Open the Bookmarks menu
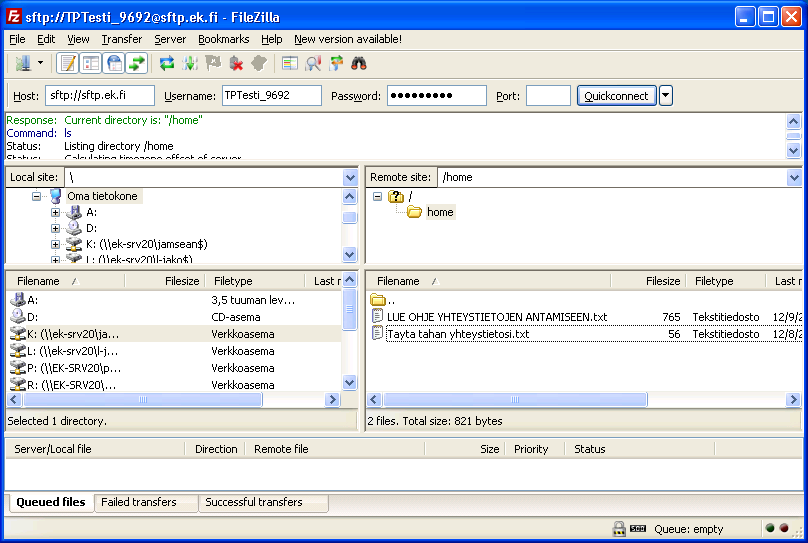This screenshot has width=808, height=543. 224,39
